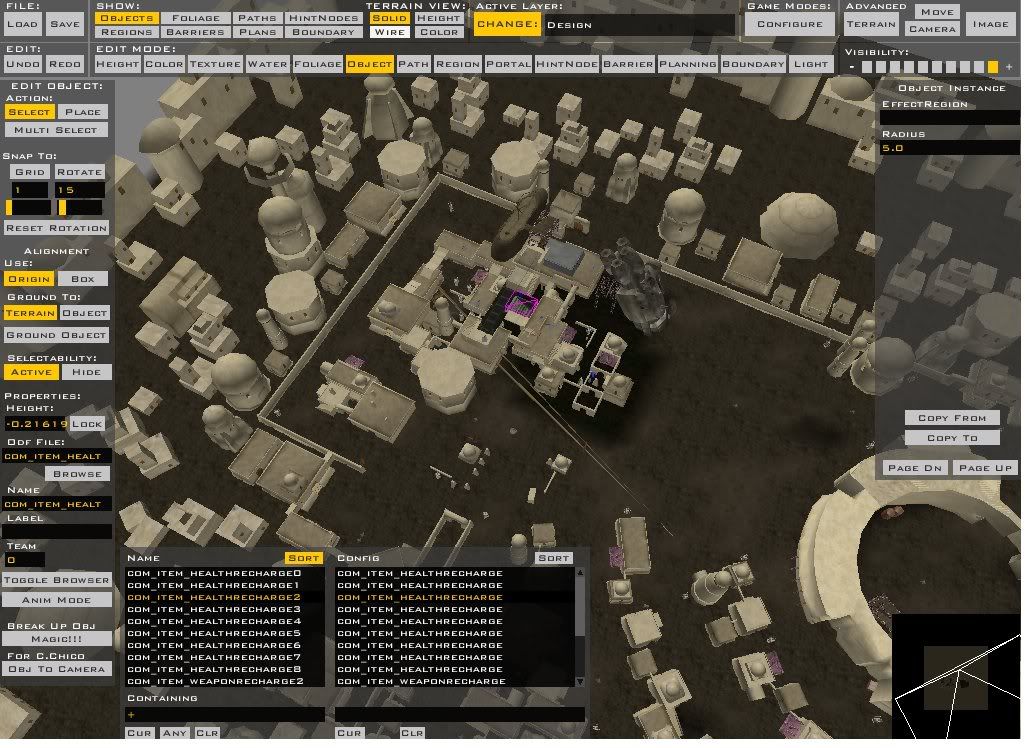This screenshot has height=748, width=1026.
Task: Click the Page Dn button
Action: (914, 467)
